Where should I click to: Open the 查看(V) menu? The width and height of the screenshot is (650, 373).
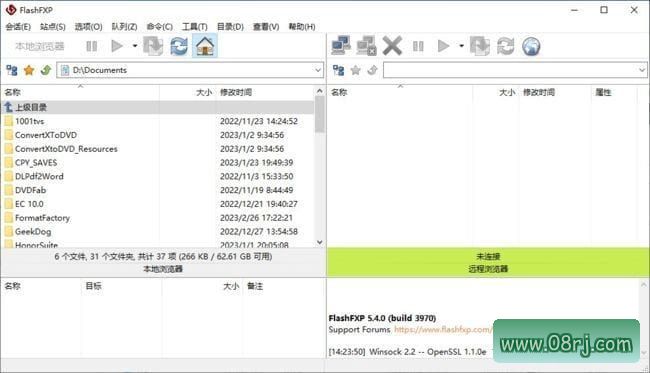coord(266,27)
